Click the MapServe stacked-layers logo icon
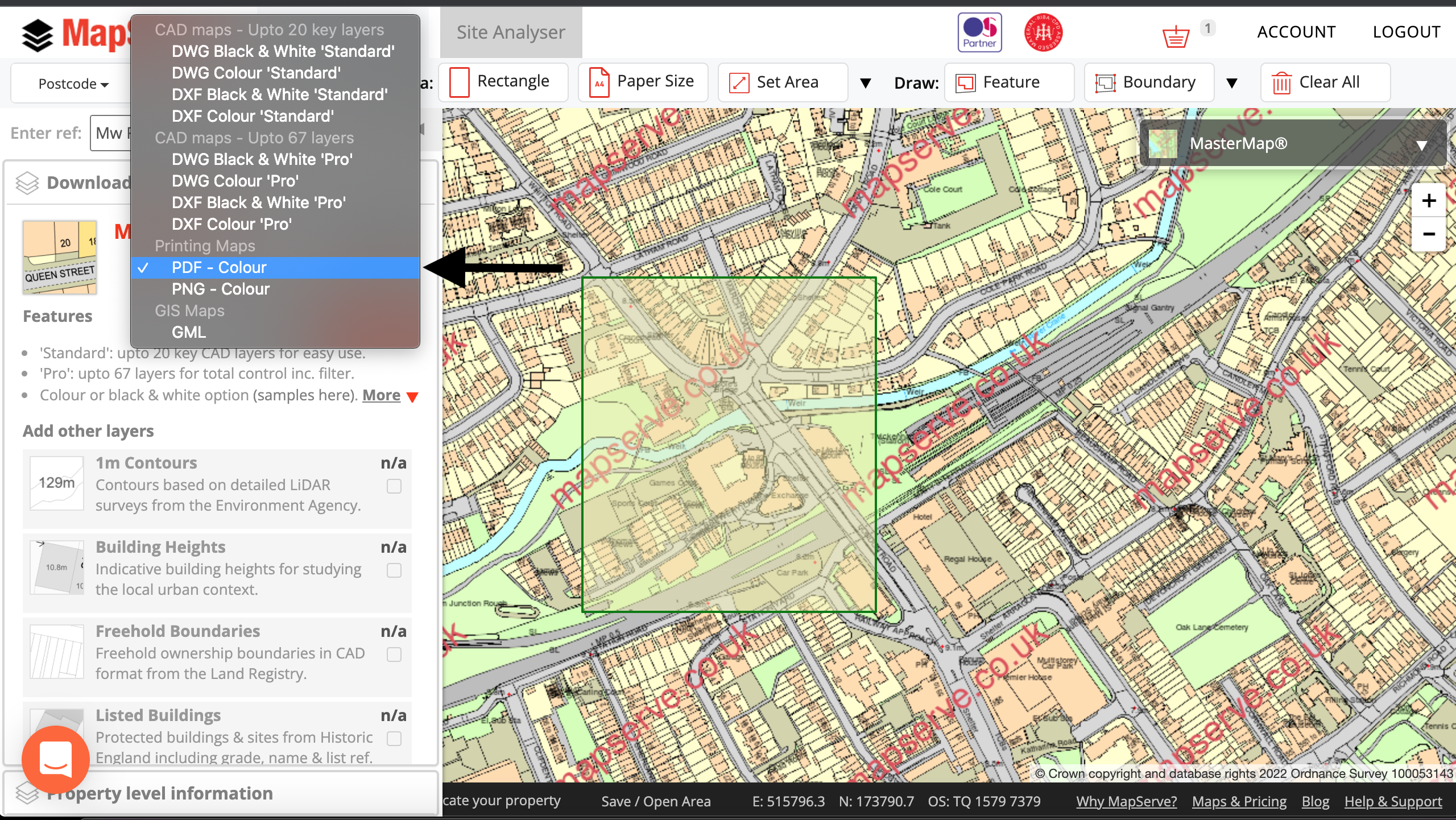The height and width of the screenshot is (820, 1456). (38, 34)
